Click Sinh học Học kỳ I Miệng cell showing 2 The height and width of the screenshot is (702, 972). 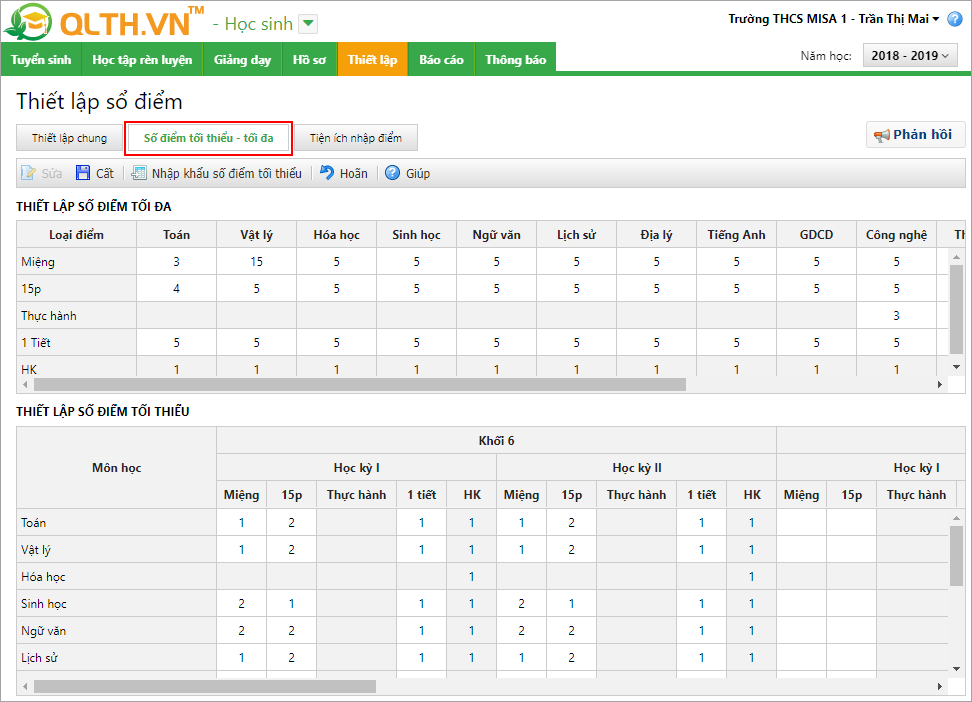click(x=242, y=603)
